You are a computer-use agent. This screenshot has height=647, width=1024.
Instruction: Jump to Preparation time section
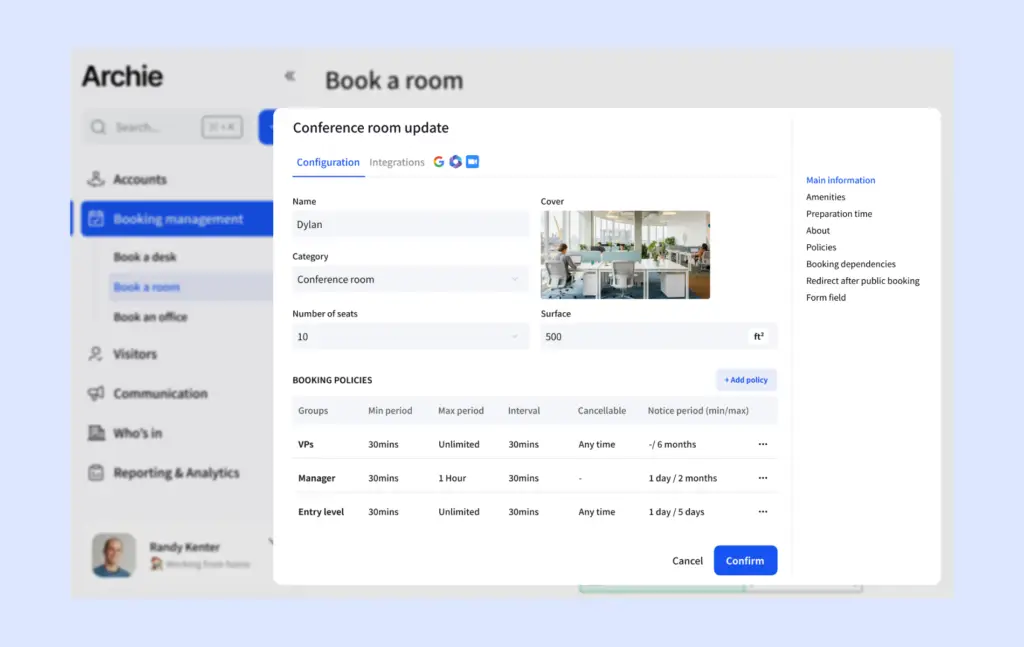tap(839, 214)
